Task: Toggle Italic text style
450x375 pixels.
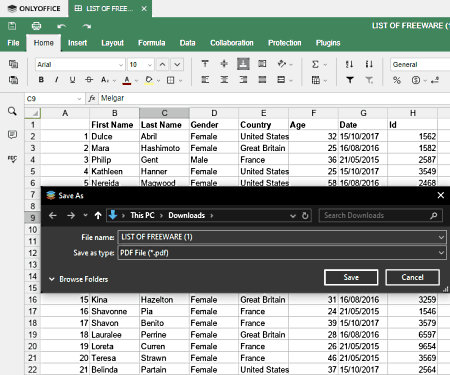Action: click(57, 80)
